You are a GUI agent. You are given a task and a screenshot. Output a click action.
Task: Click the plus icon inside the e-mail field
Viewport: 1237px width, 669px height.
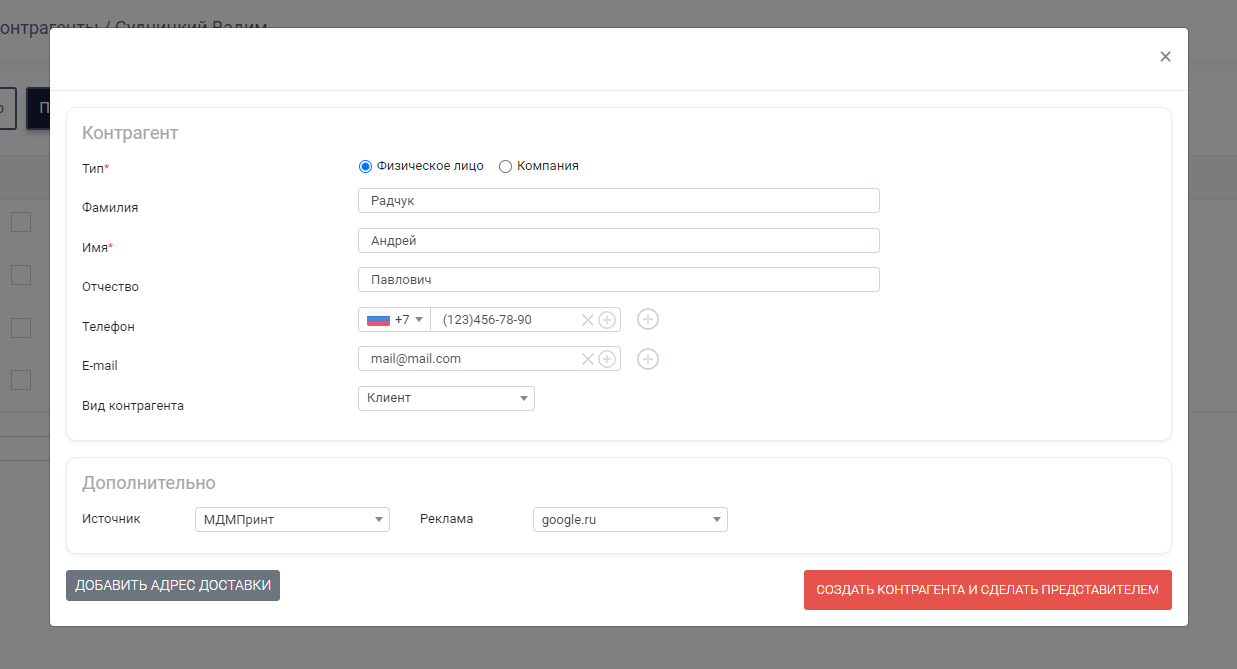pos(607,359)
